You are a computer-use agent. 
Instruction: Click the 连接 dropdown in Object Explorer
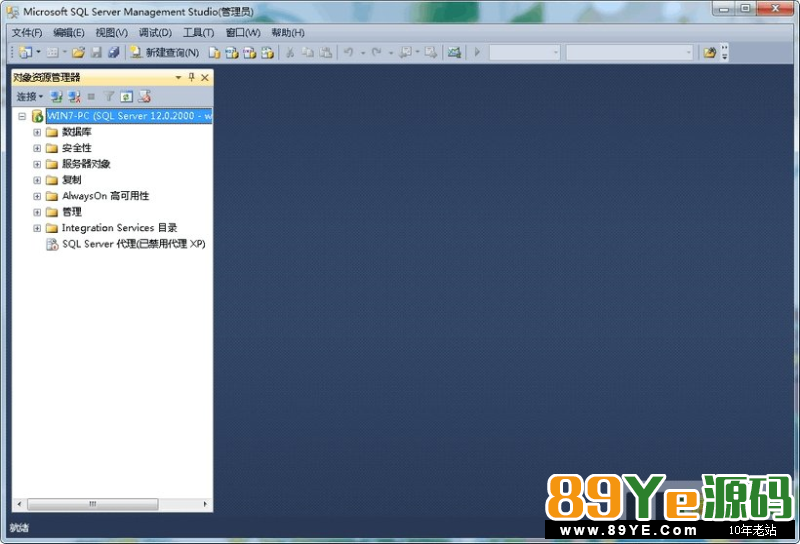point(30,96)
